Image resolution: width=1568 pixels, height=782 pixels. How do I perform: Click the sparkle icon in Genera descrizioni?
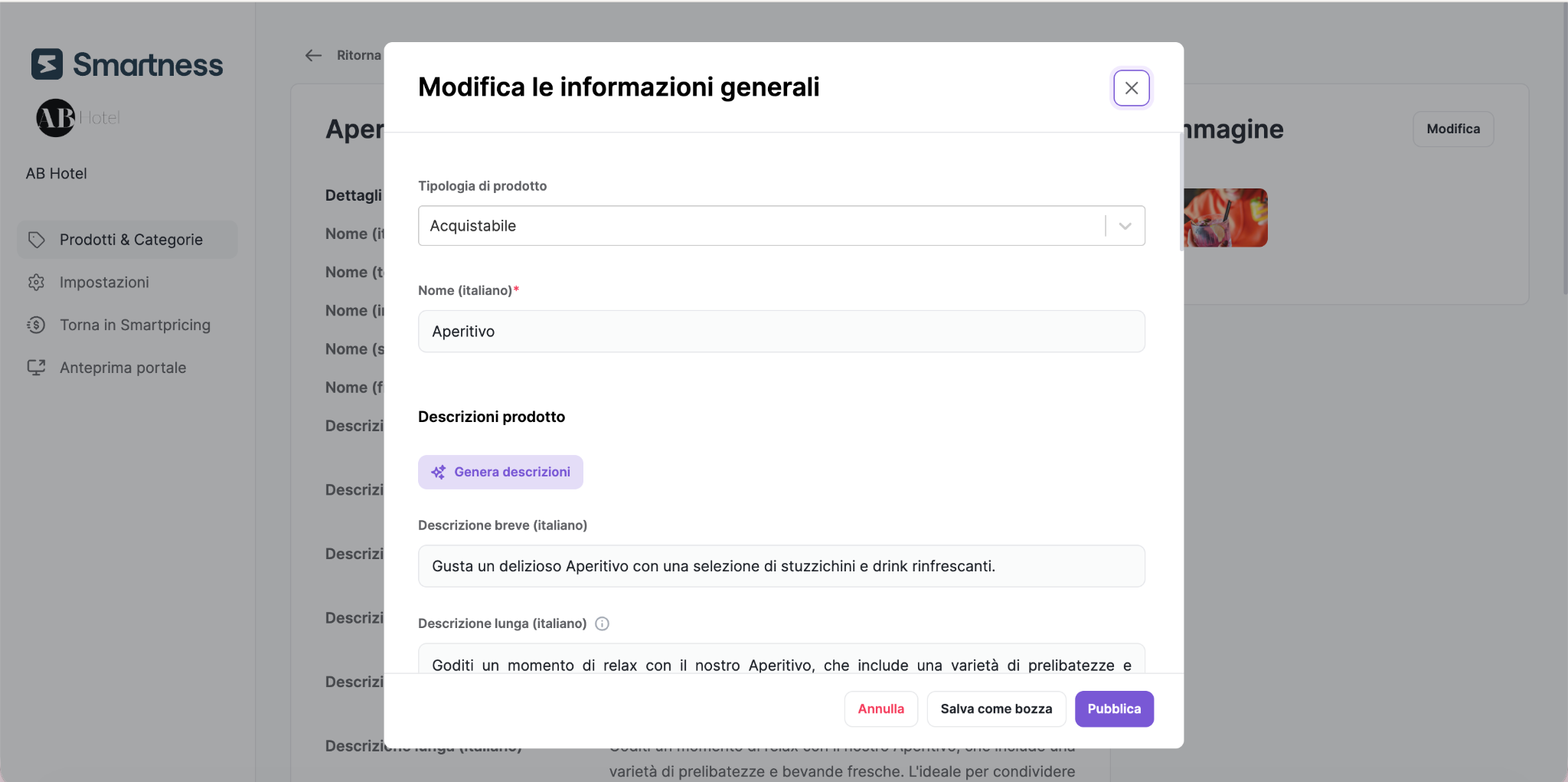point(438,473)
